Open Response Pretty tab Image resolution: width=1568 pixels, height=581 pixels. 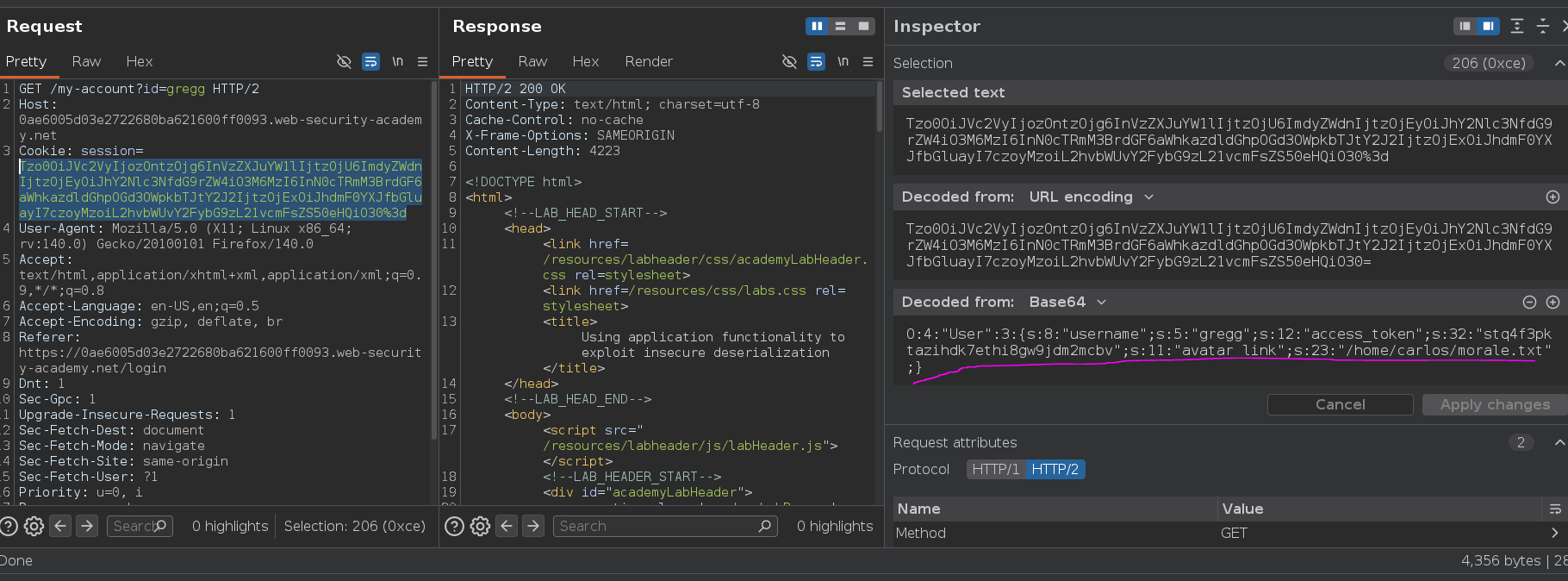click(472, 61)
